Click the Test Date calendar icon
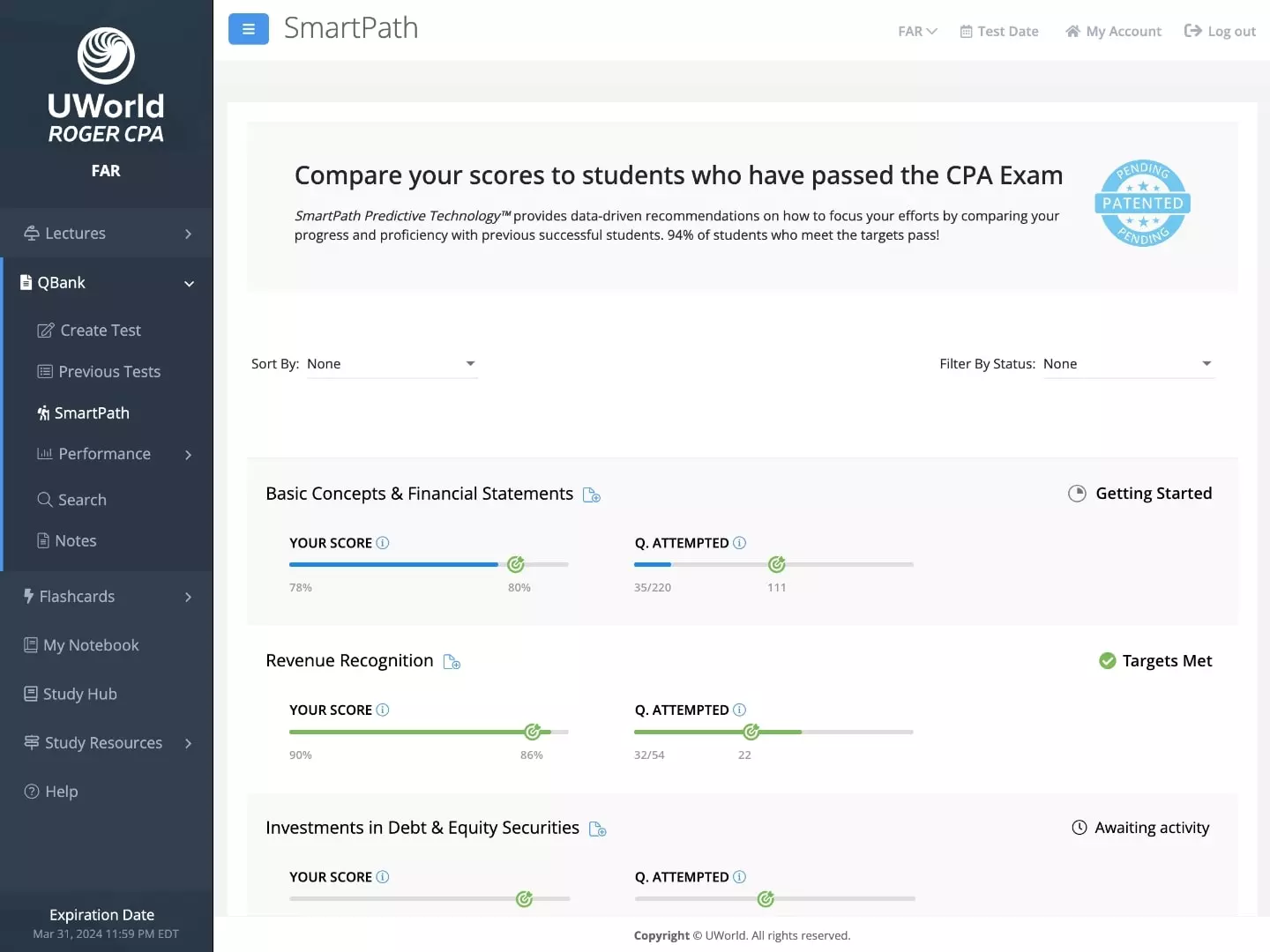Viewport: 1270px width, 952px height. (967, 32)
